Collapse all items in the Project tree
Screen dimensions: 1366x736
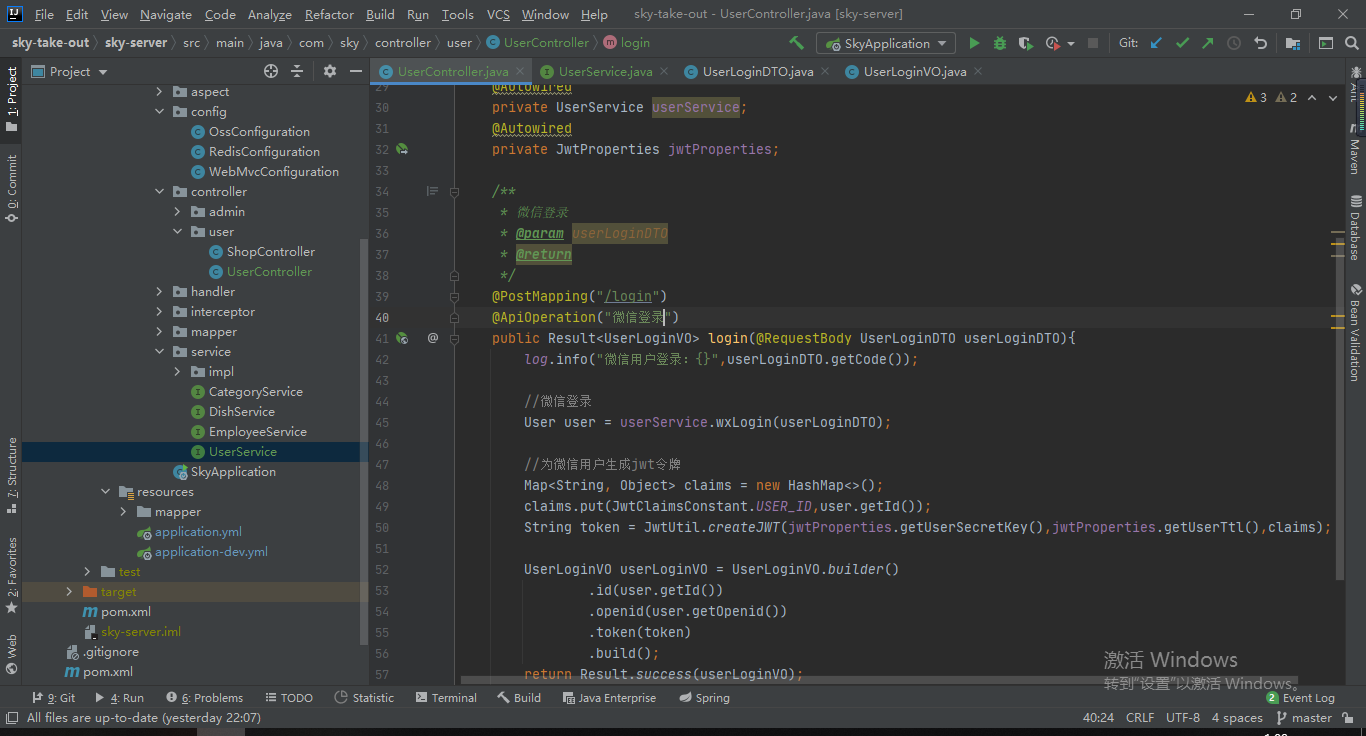coord(297,71)
